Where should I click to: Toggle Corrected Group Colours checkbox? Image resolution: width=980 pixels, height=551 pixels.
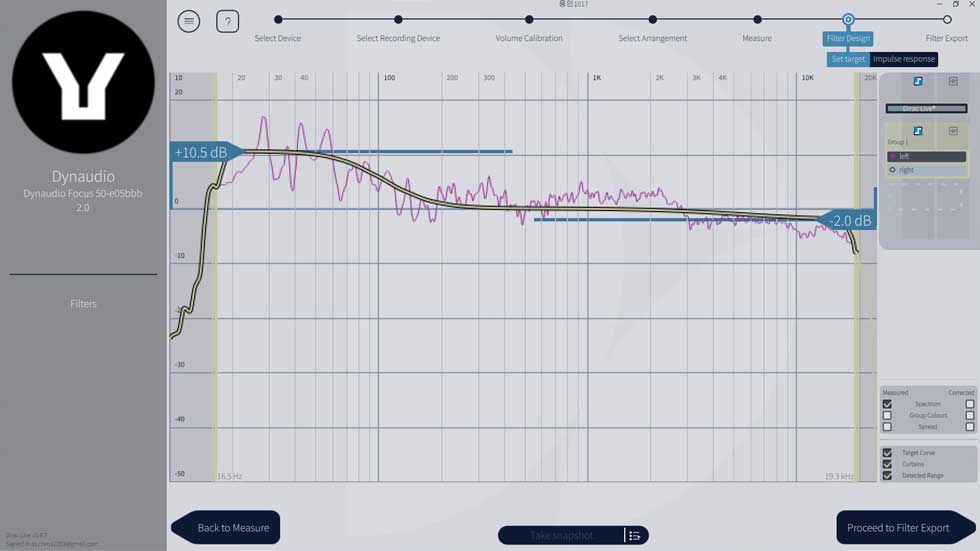pos(969,415)
